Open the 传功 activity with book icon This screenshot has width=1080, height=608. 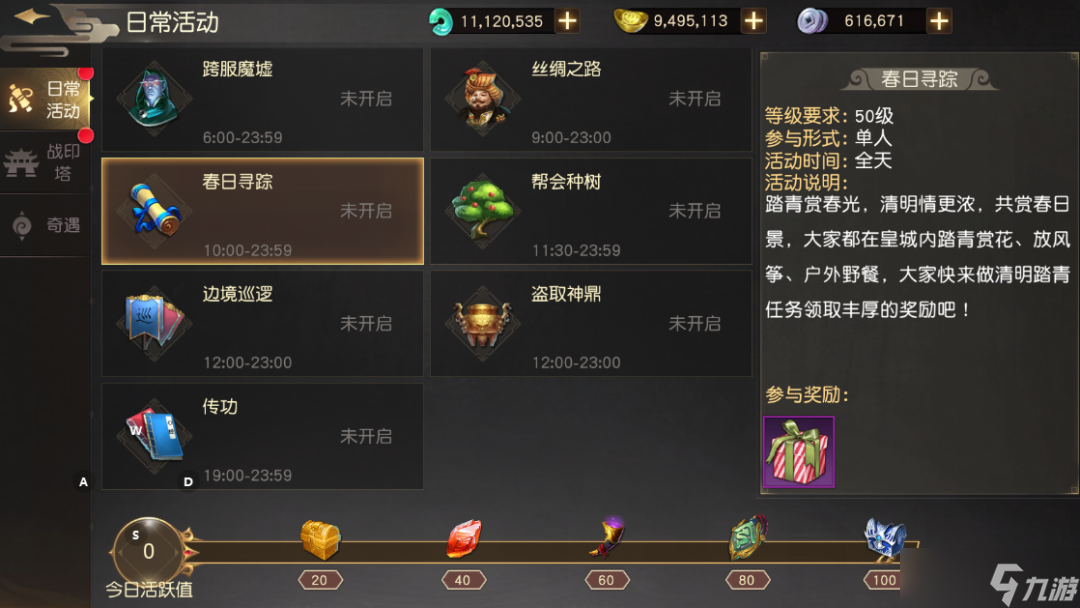[262, 436]
